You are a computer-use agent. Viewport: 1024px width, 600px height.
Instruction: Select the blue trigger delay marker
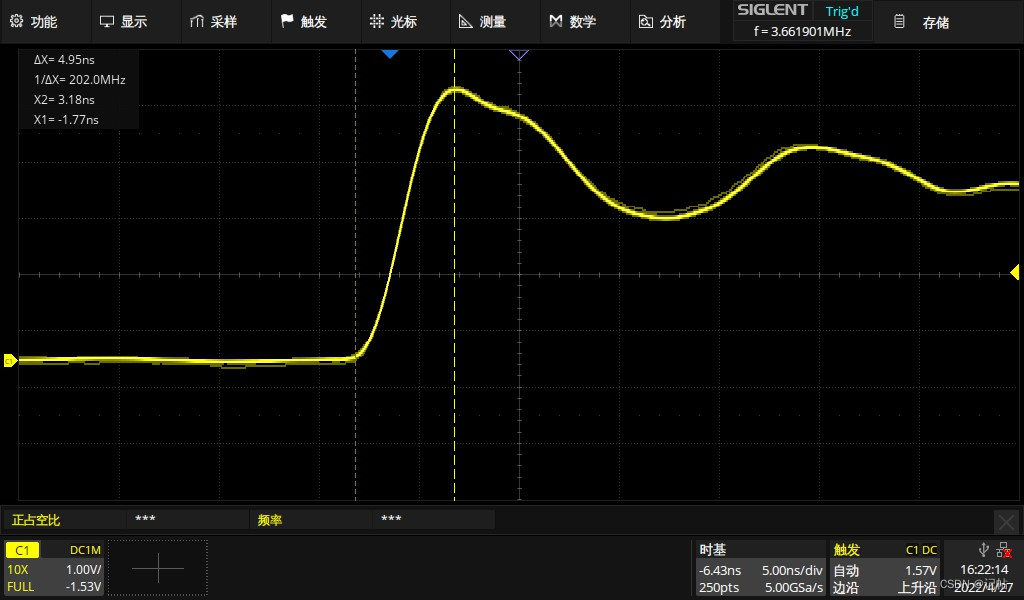coord(390,54)
